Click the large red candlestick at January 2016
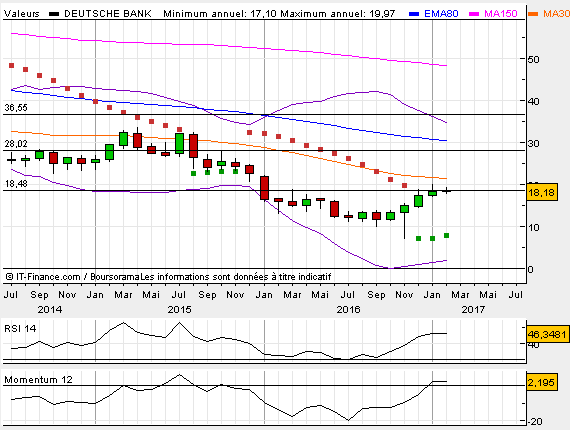The width and height of the screenshot is (570, 430). tap(264, 188)
